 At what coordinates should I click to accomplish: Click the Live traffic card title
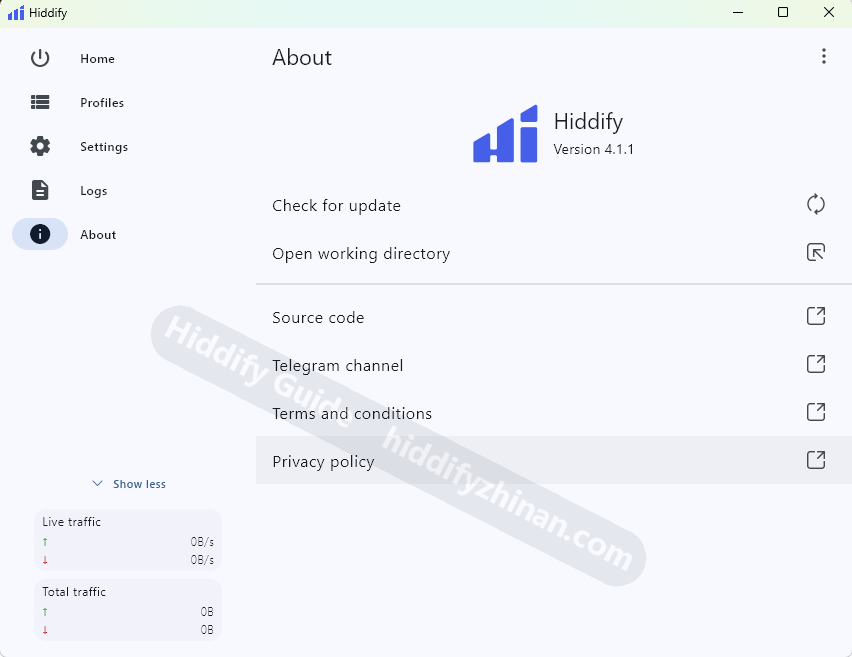pyautogui.click(x=71, y=522)
